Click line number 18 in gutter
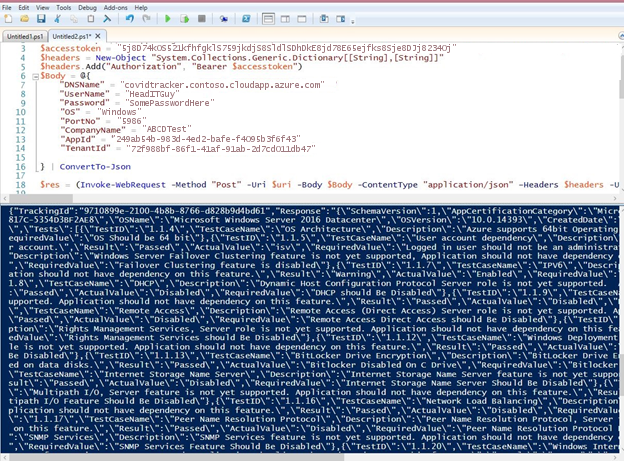Image resolution: width=624 pixels, height=461 pixels. pyautogui.click(x=21, y=185)
